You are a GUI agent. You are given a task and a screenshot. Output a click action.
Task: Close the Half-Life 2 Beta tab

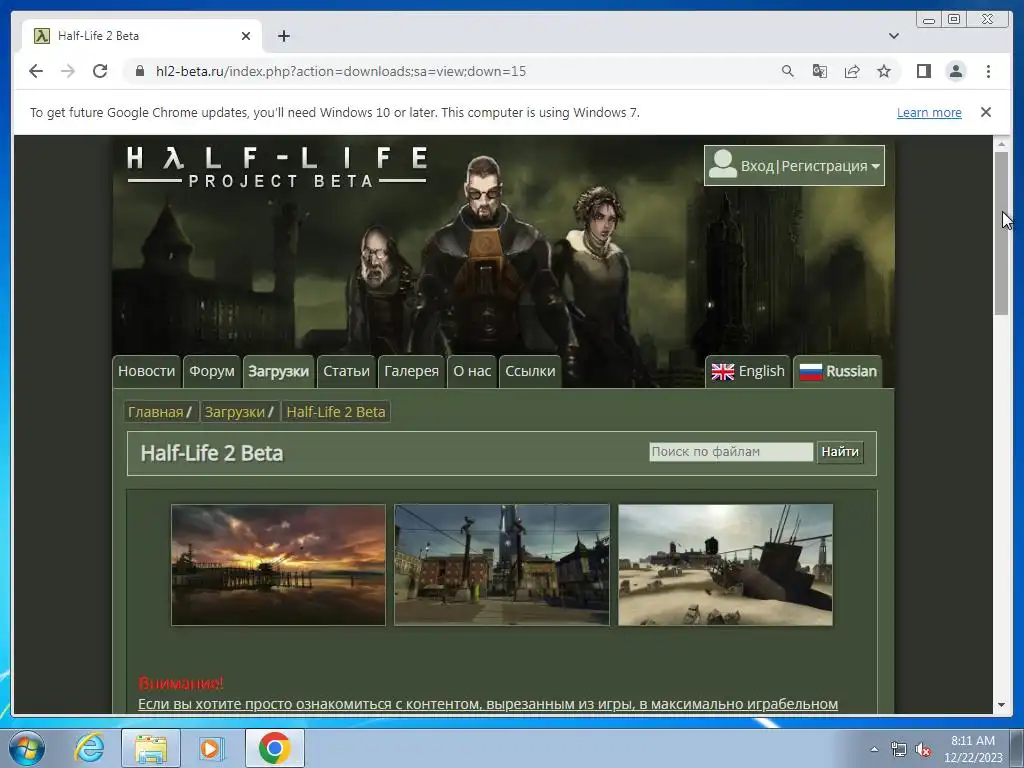(246, 36)
